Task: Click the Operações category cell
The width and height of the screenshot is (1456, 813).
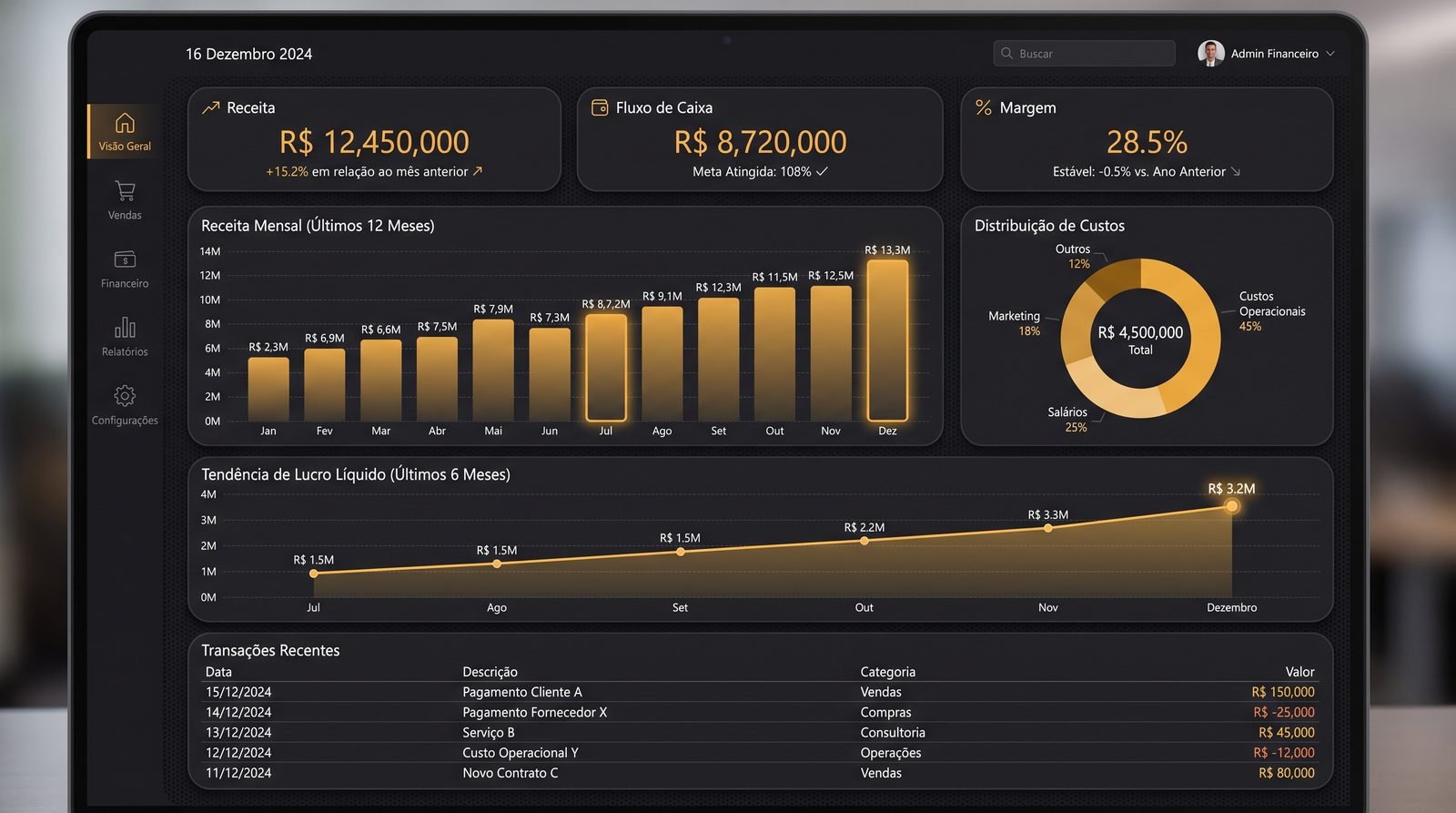Action: point(891,753)
